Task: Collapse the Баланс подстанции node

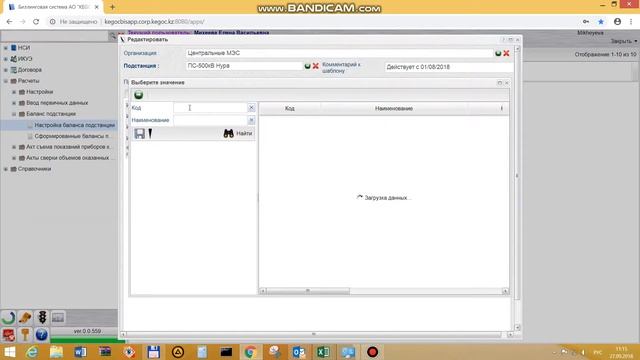Action: 14,114
